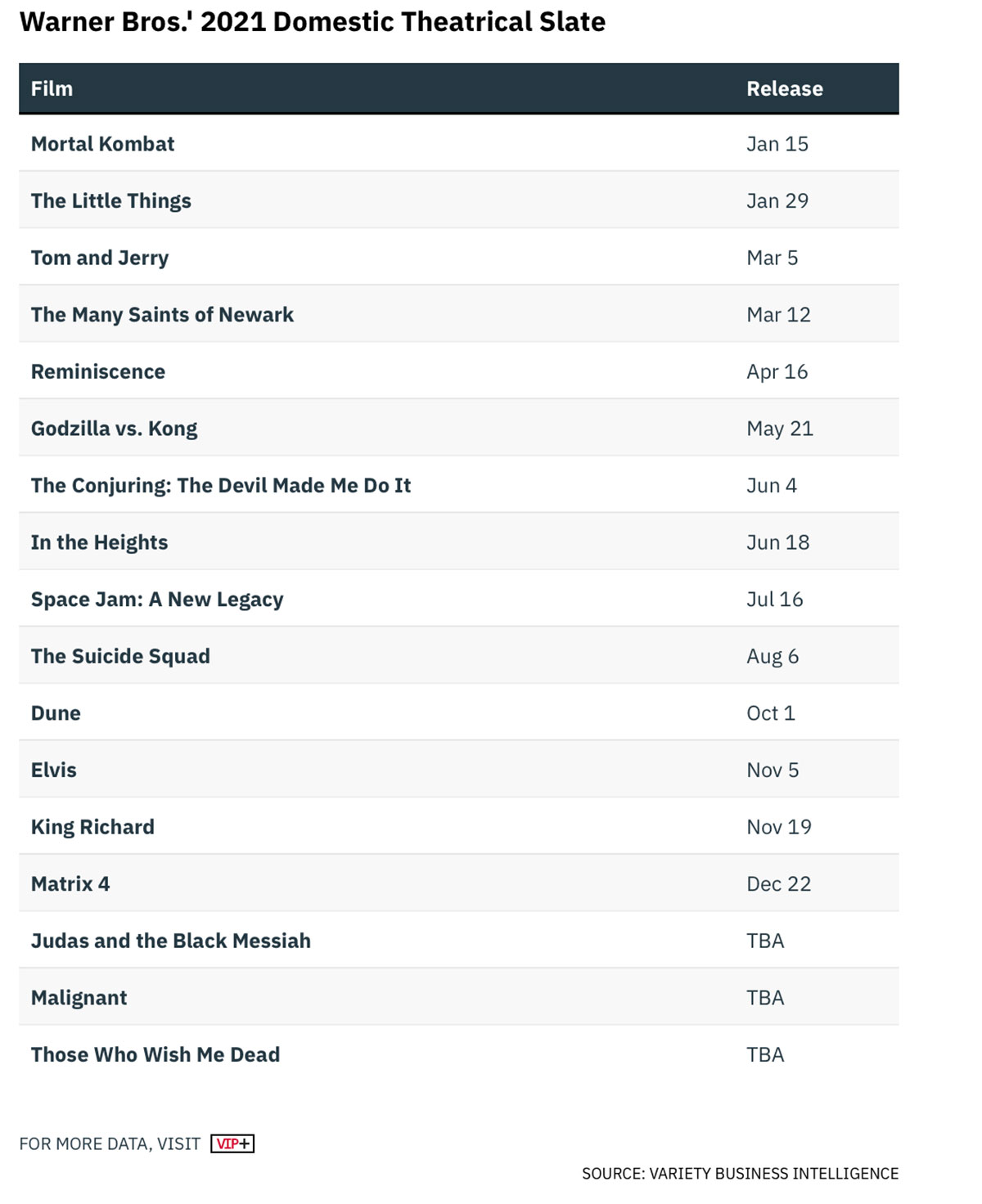
Task: Click the Mortal Kombat film row
Action: point(459,143)
